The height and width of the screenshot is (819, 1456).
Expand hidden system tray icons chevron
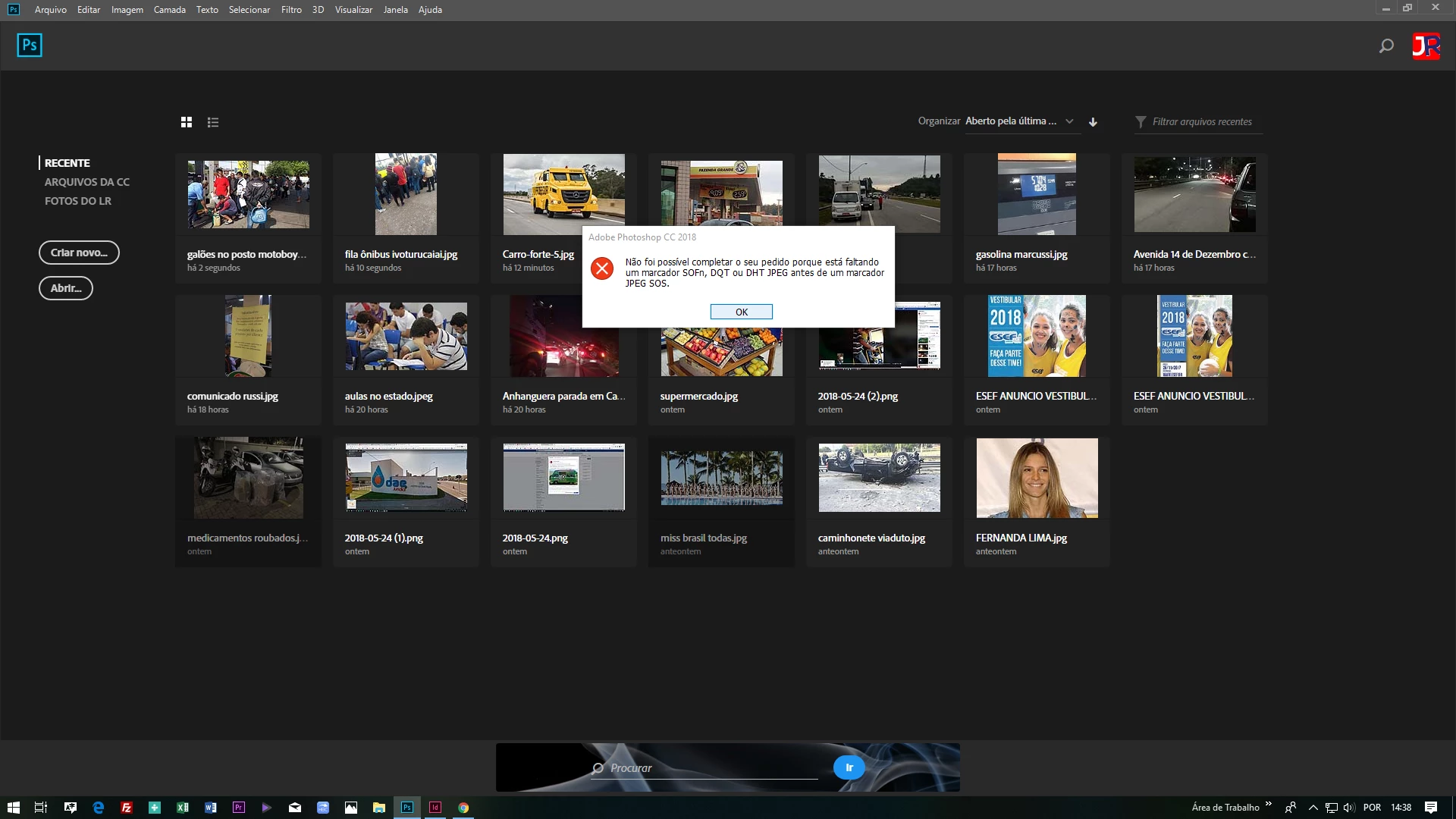(1313, 808)
